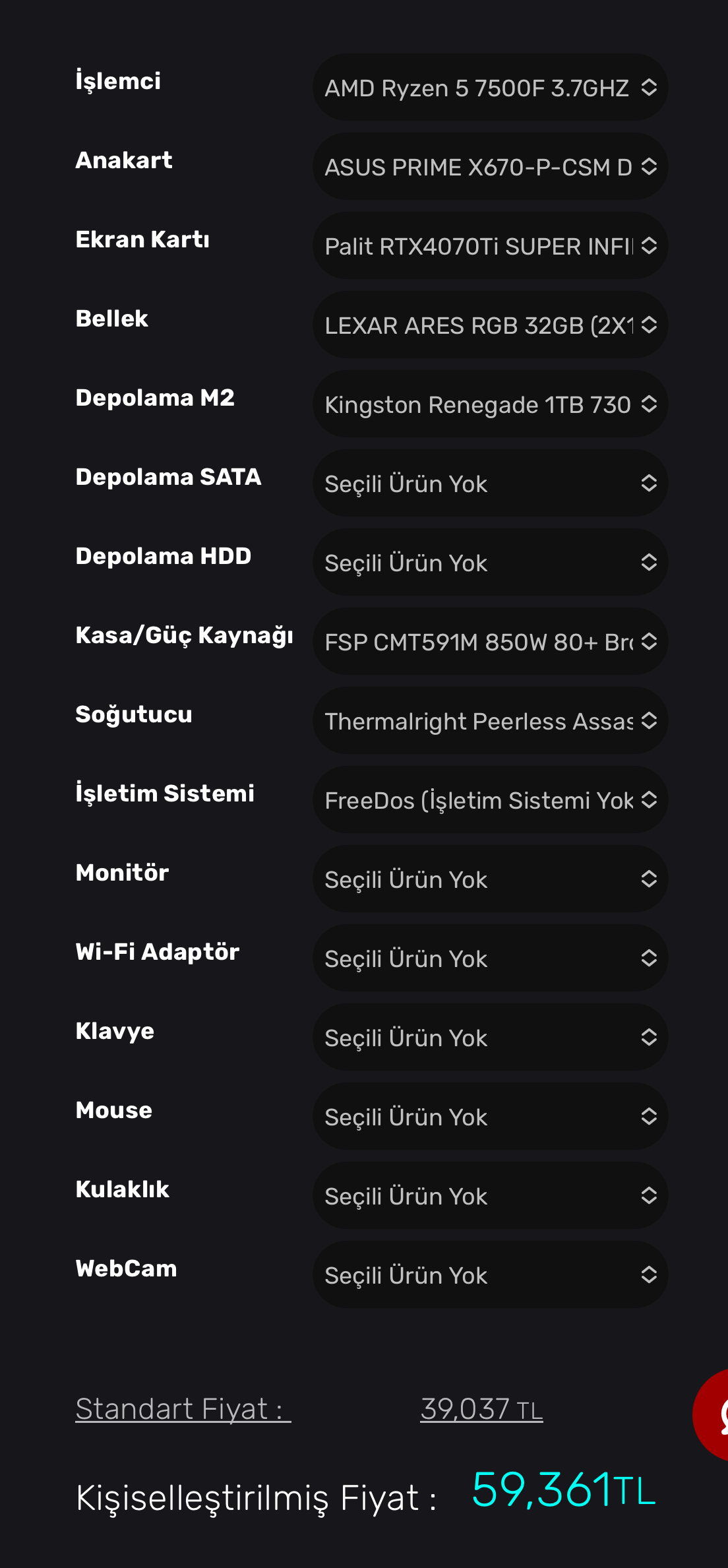Choose a Wi-Fi Adaptör product
This screenshot has height=1568, width=728.
pos(489,958)
